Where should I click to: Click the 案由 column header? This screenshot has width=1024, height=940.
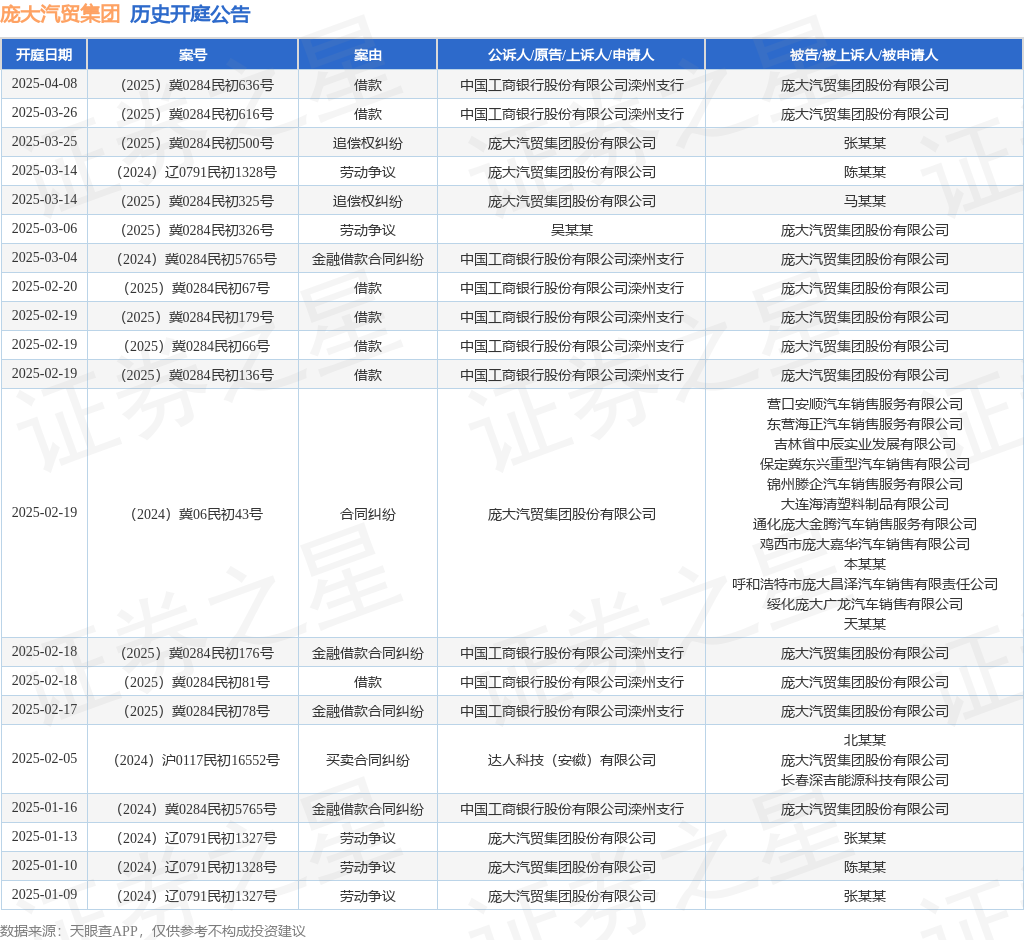coord(368,55)
